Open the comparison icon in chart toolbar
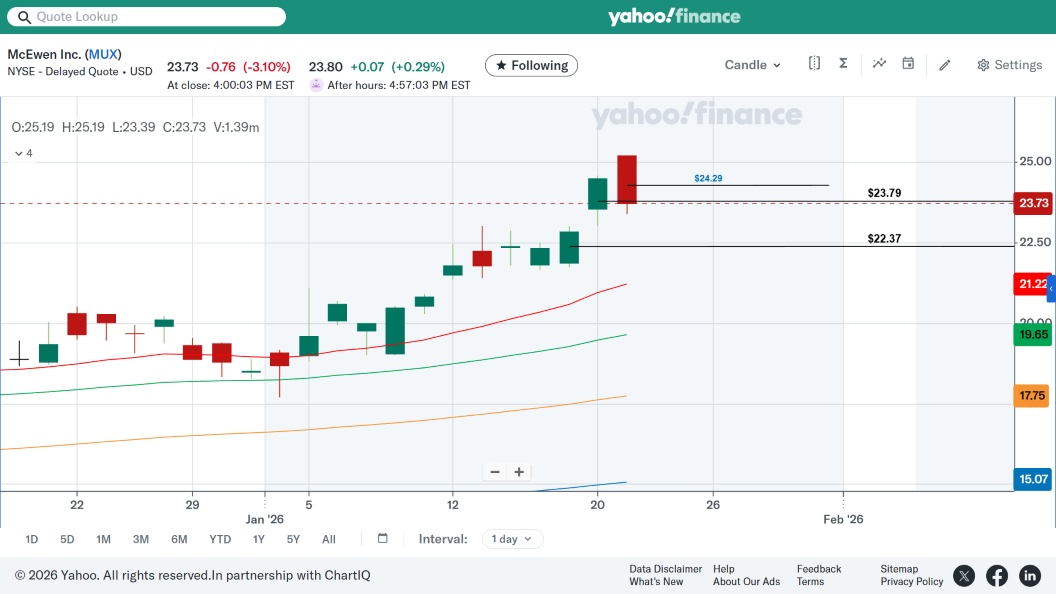The width and height of the screenshot is (1056, 594). (814, 64)
